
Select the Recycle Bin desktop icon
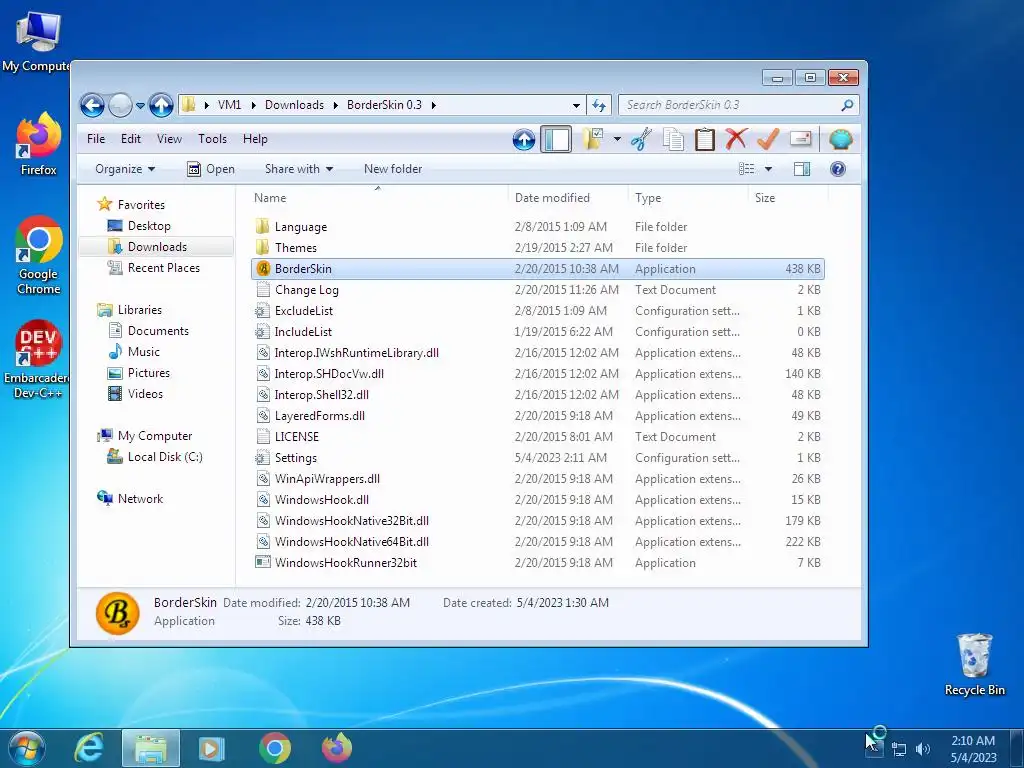pyautogui.click(x=974, y=664)
